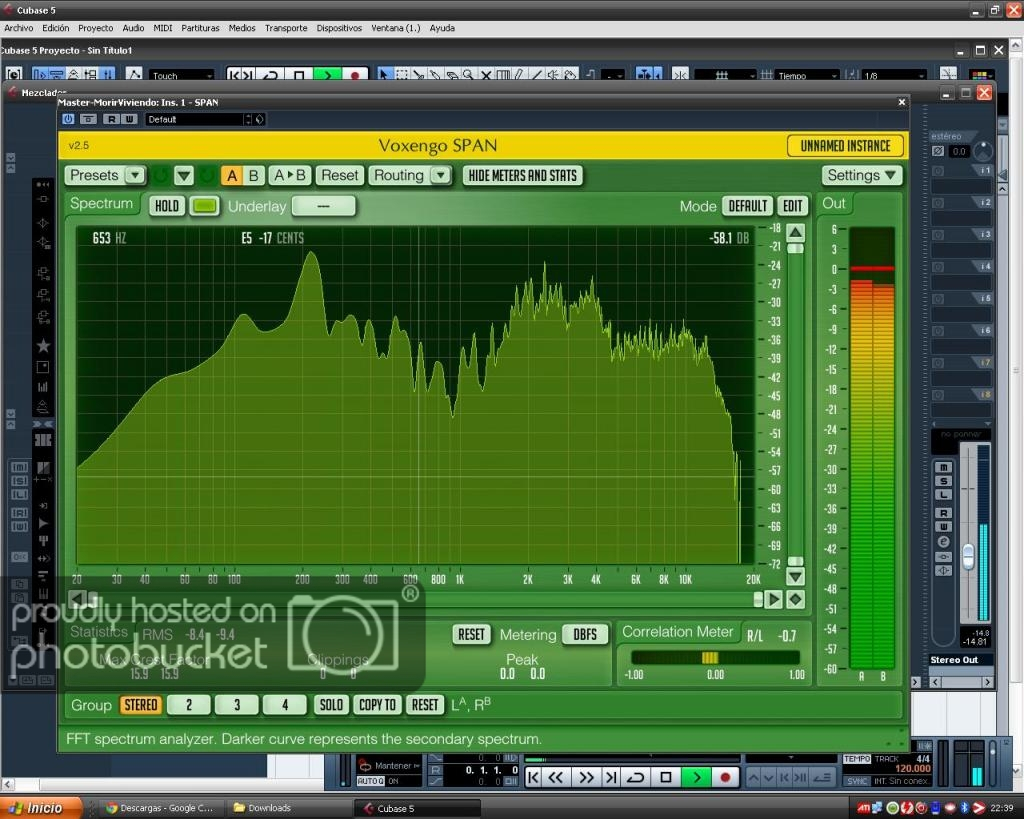Open the Settings dropdown
Viewport: 1024px width, 819px height.
click(861, 175)
